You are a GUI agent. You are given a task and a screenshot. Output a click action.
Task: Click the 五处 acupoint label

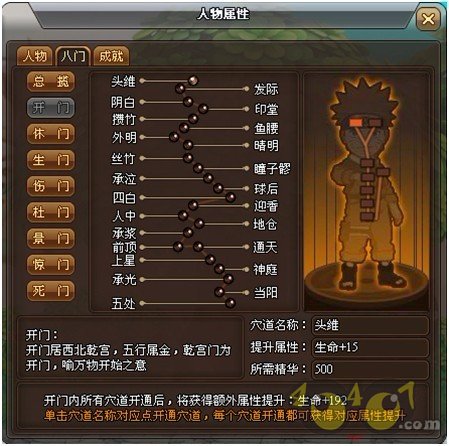(x=123, y=303)
